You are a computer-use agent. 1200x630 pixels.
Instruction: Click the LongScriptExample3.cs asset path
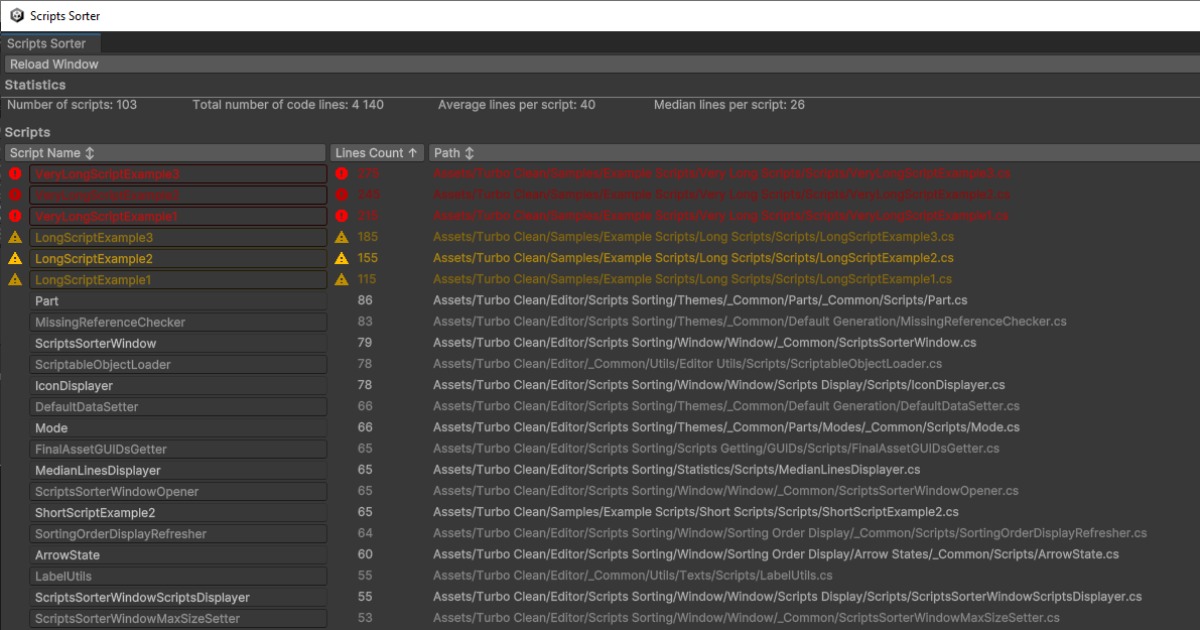pyautogui.click(x=692, y=238)
